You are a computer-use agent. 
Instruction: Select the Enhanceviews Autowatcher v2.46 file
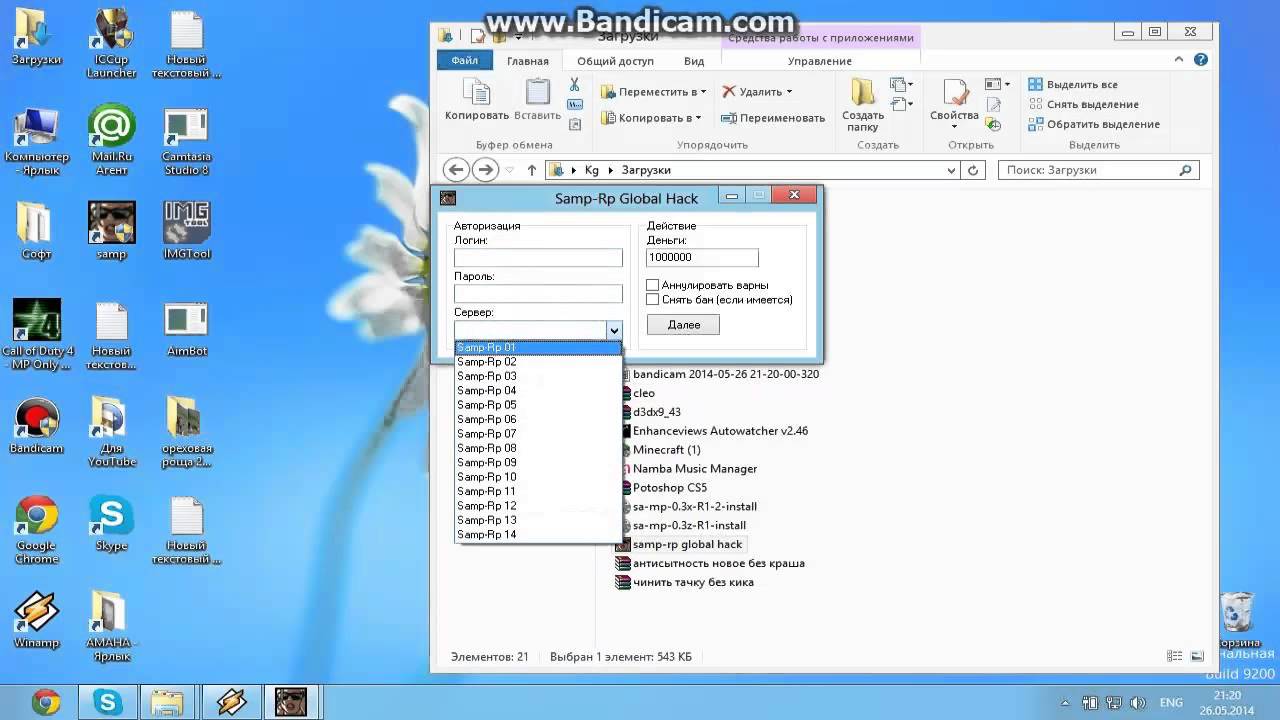coord(712,431)
